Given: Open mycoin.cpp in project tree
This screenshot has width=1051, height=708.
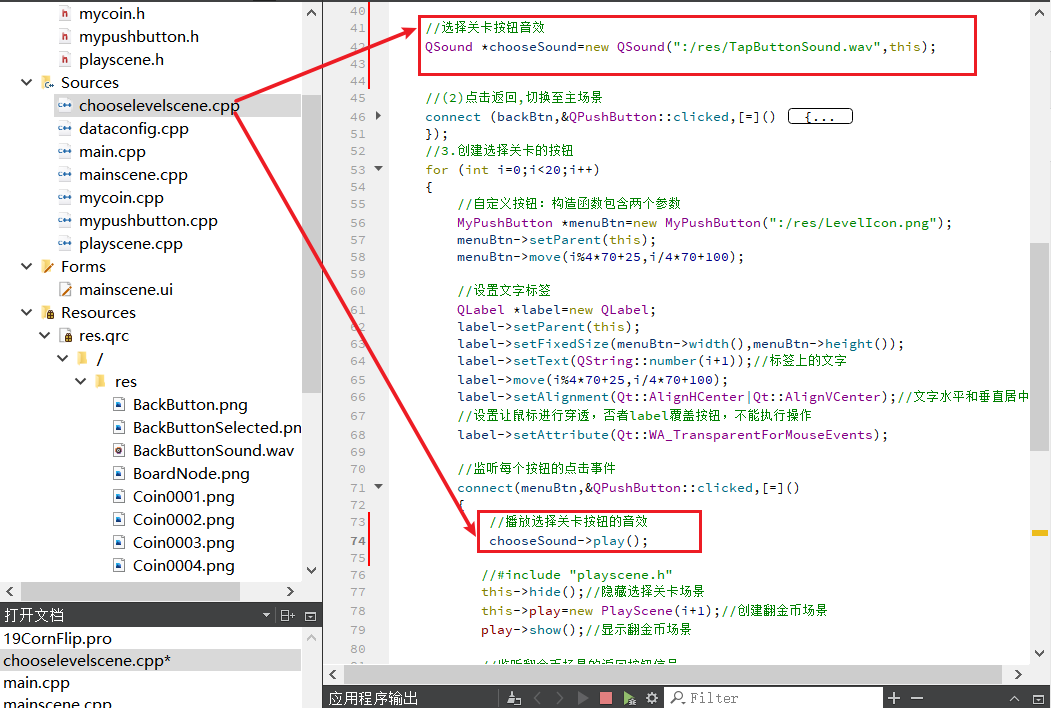Looking at the screenshot, I should pos(121,197).
